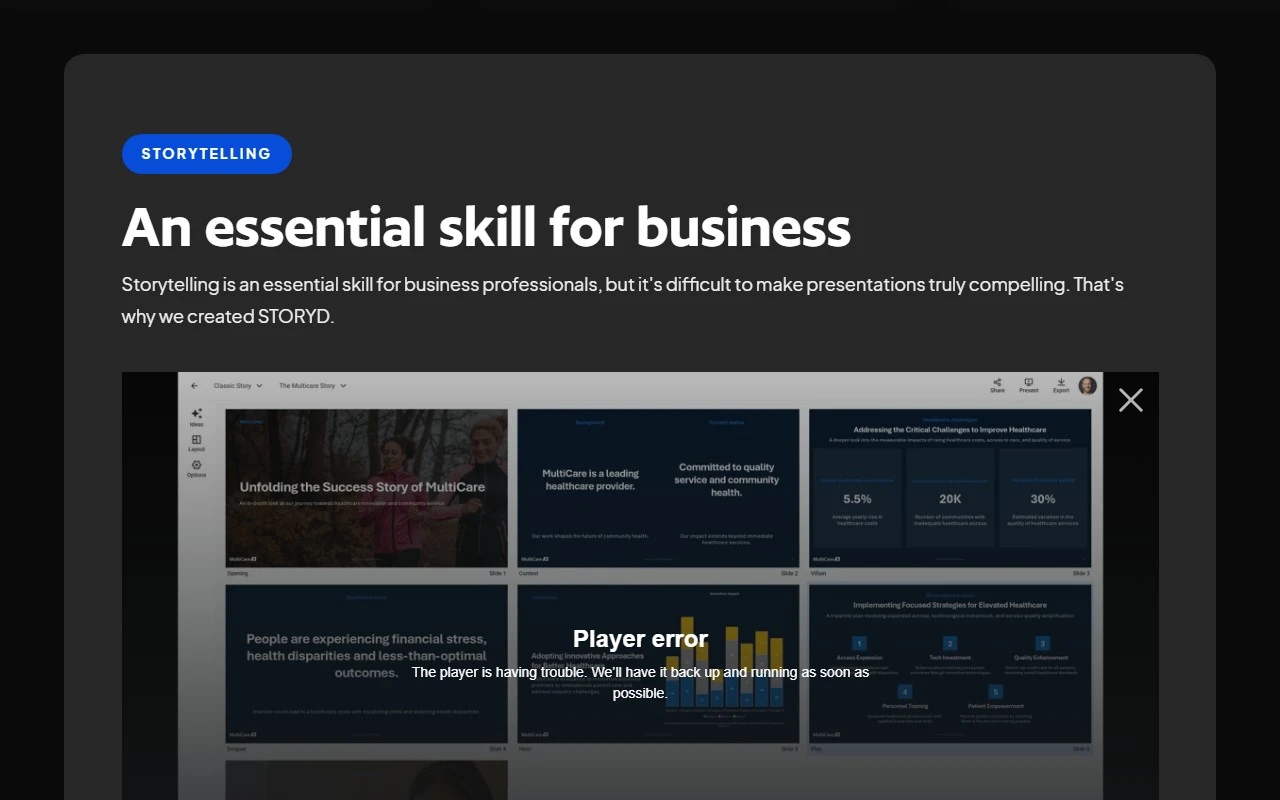Click the Present icon
The width and height of the screenshot is (1280, 800).
point(1029,385)
